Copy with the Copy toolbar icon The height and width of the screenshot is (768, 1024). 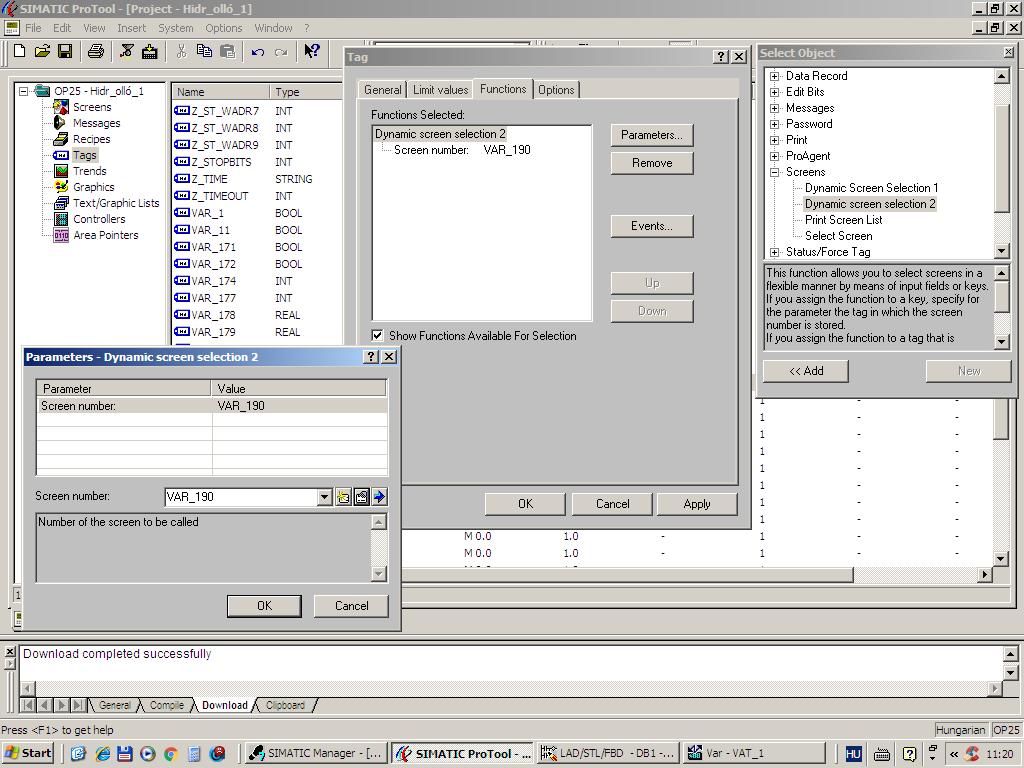click(204, 52)
